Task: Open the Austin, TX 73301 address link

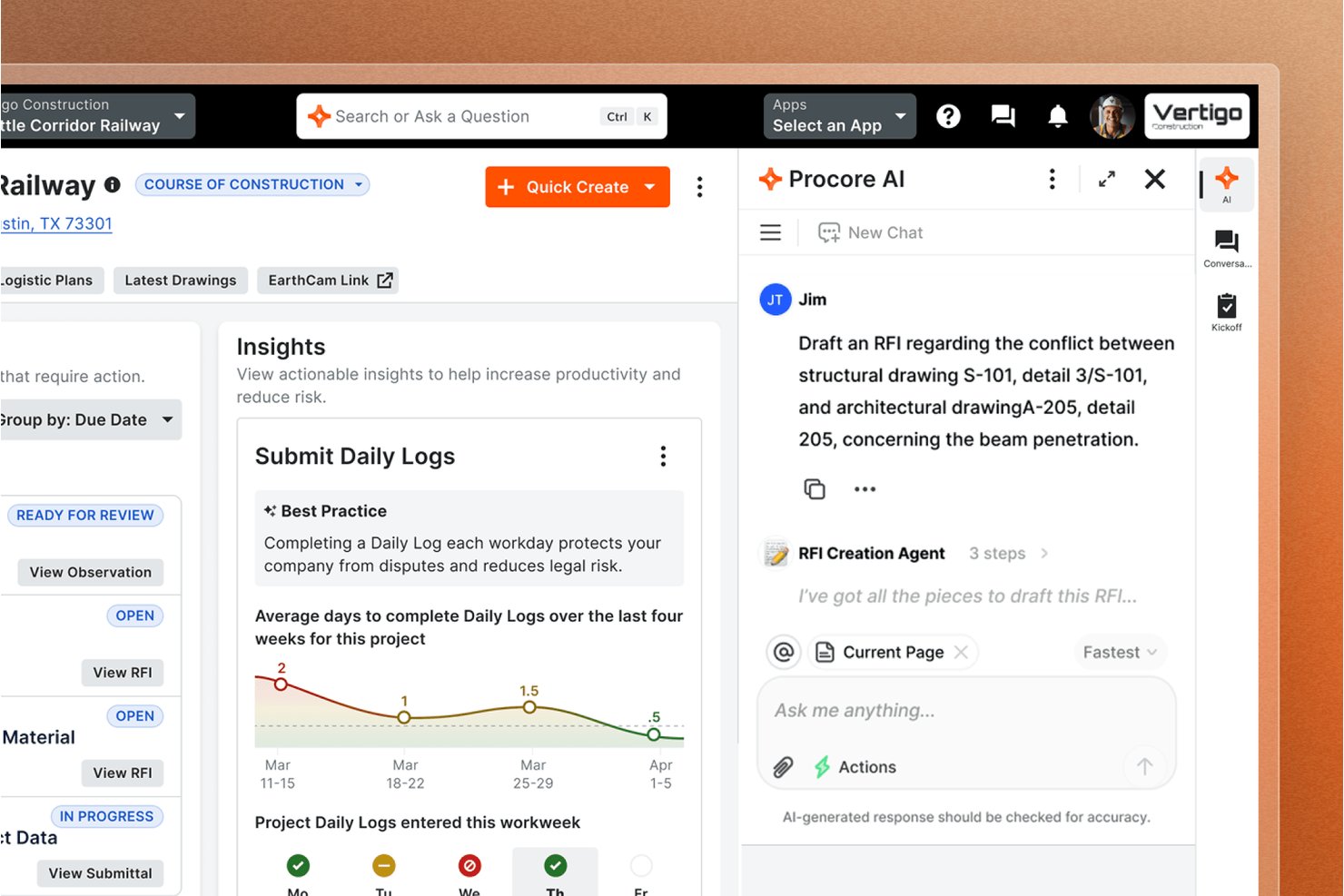Action: point(56,223)
